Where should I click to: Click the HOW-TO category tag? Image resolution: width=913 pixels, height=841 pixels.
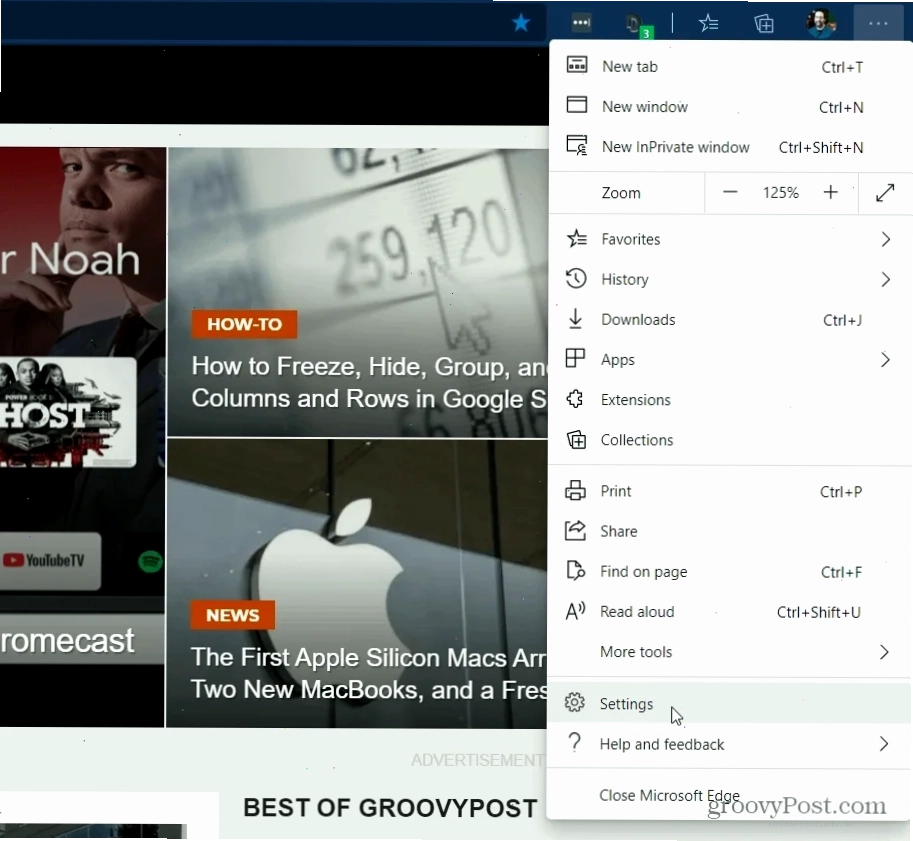pyautogui.click(x=245, y=324)
